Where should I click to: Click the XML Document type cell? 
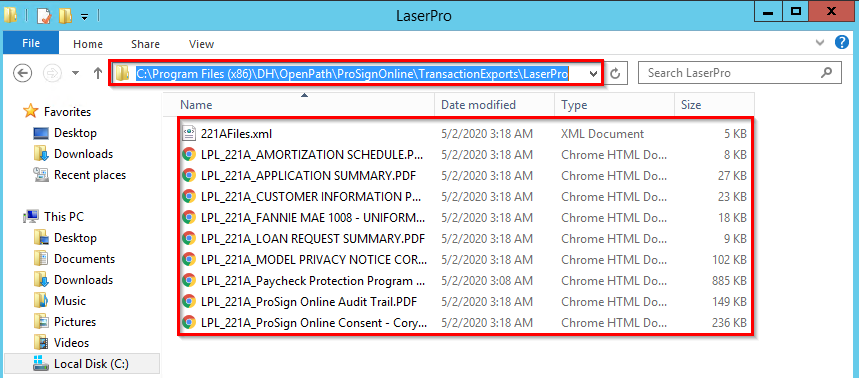(602, 133)
